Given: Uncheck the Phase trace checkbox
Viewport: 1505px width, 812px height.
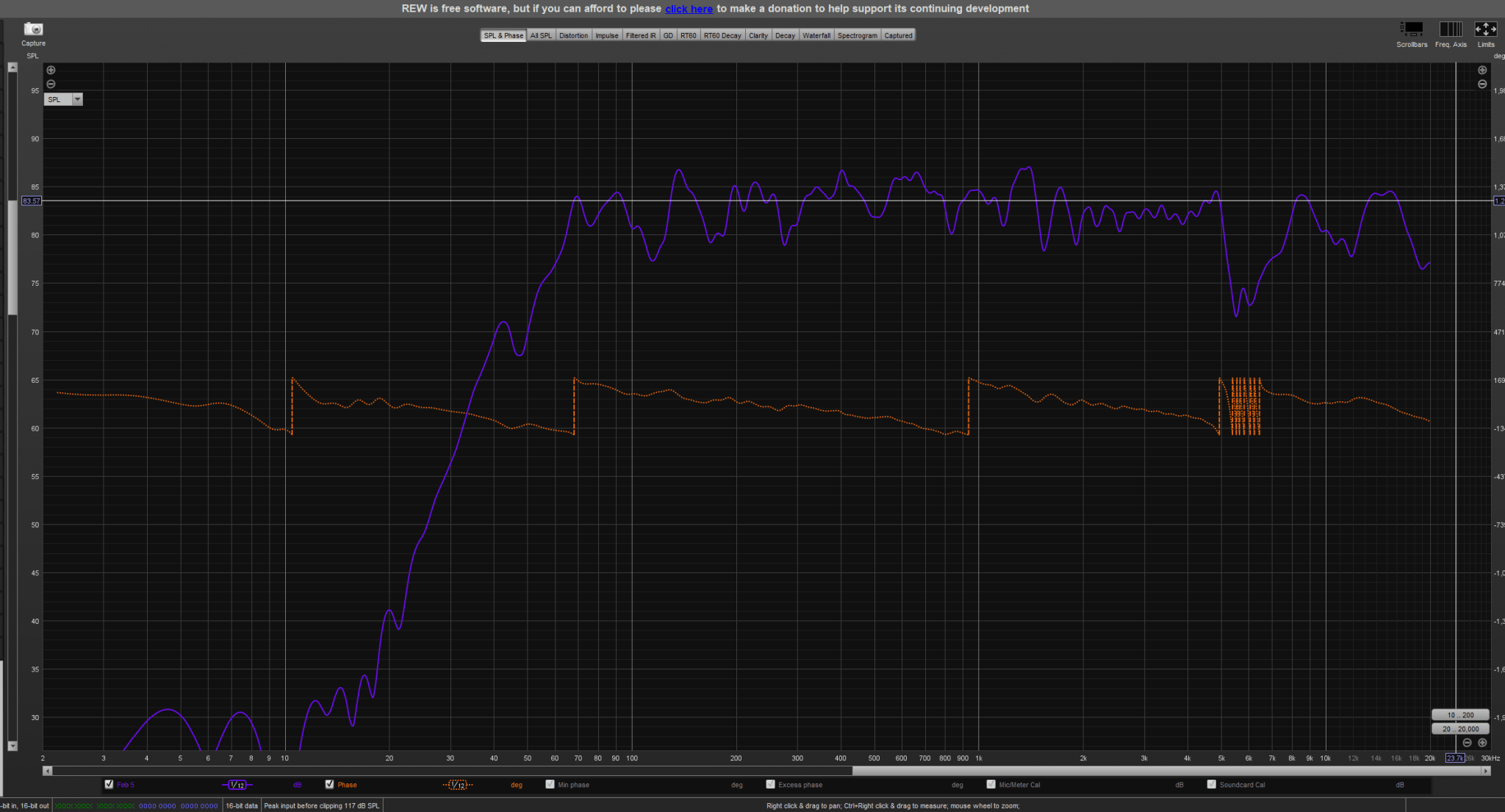Looking at the screenshot, I should (329, 784).
